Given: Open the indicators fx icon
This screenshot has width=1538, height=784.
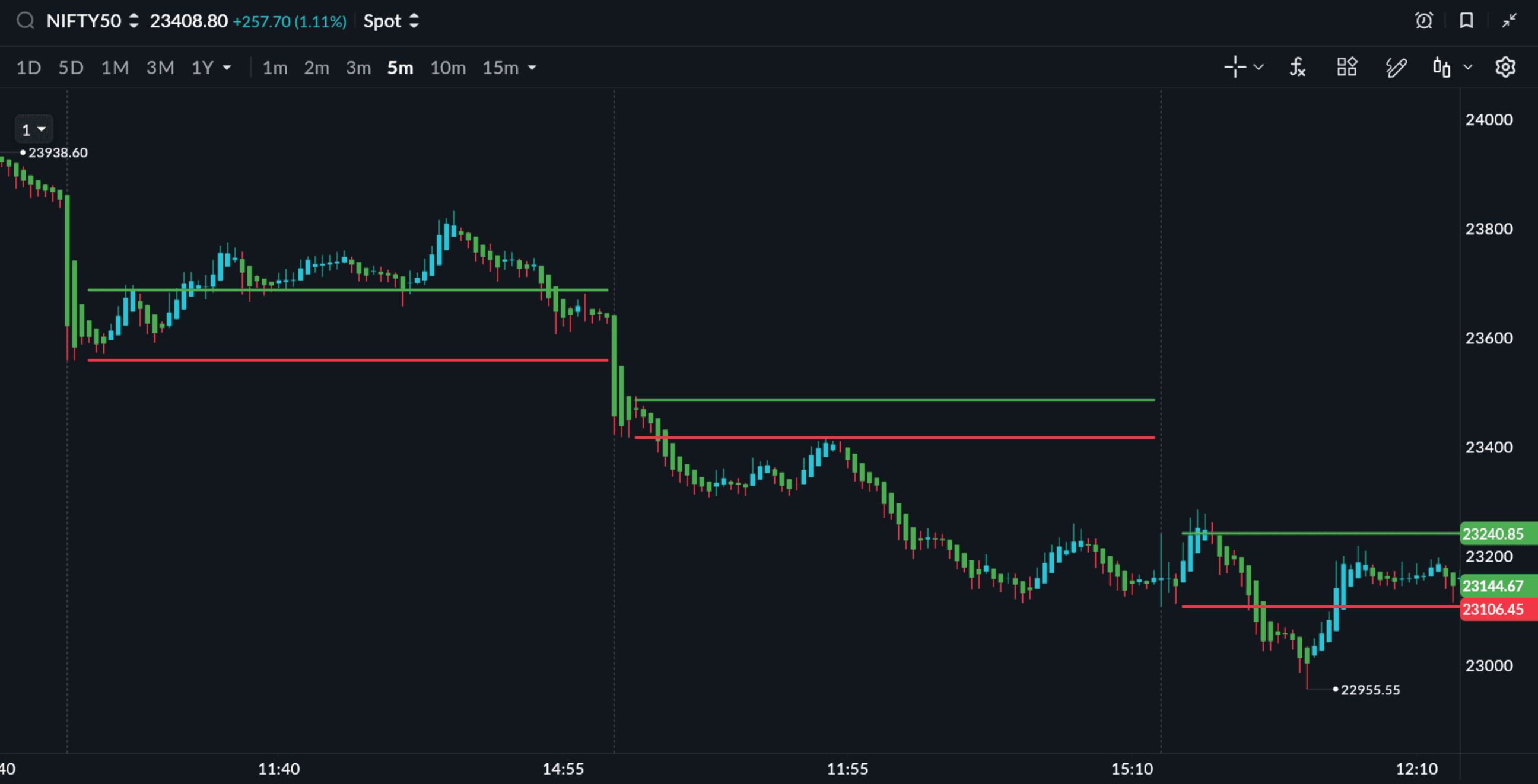Looking at the screenshot, I should click(x=1297, y=68).
